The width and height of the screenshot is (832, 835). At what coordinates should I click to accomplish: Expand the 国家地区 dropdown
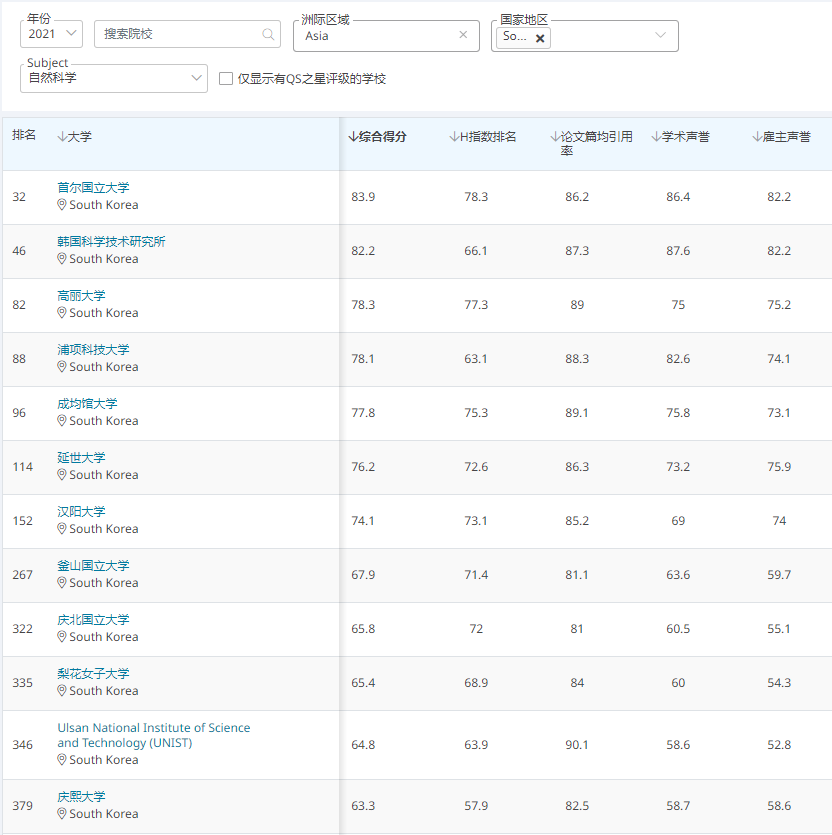click(660, 36)
